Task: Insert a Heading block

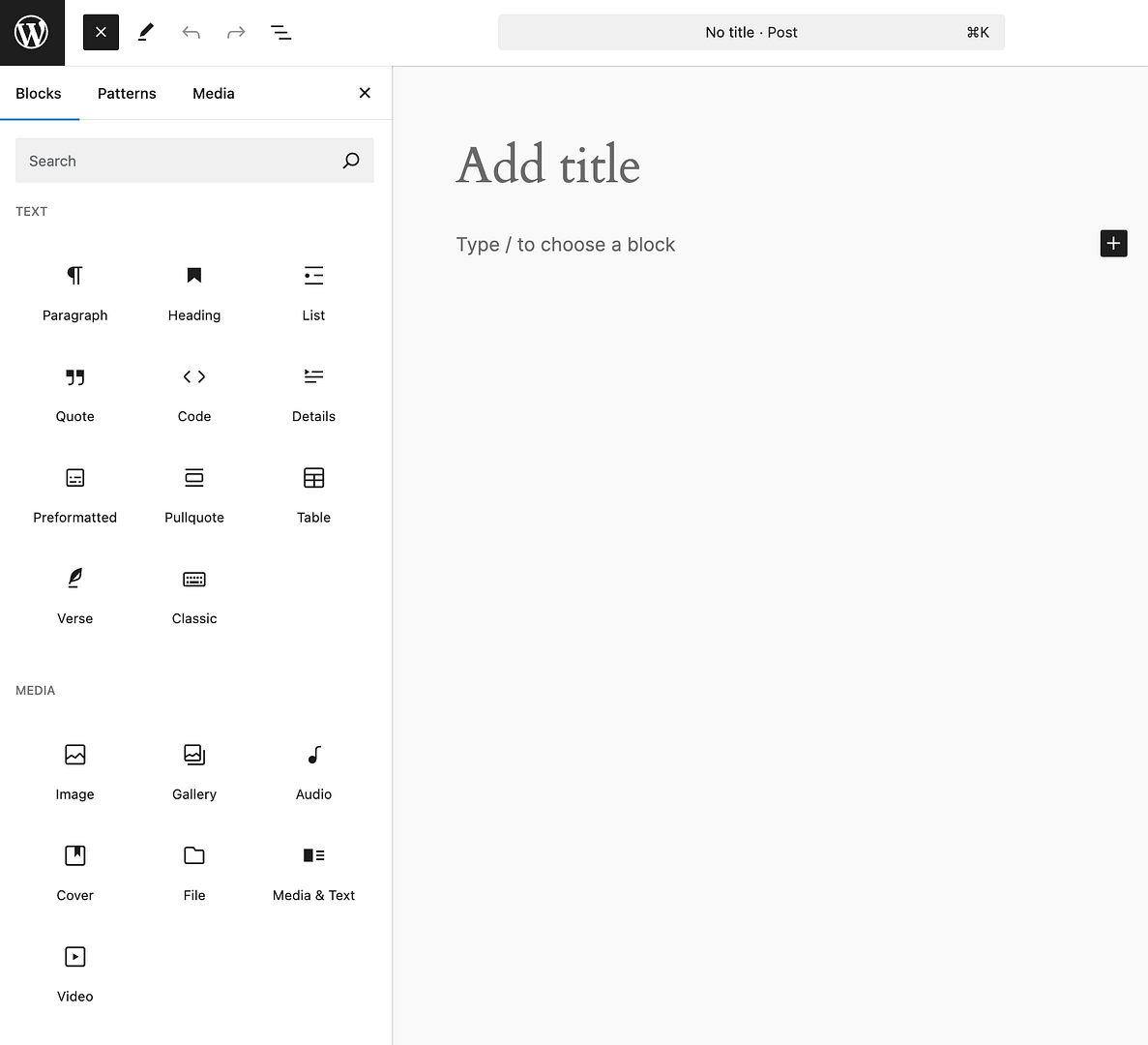Action: pos(194,292)
